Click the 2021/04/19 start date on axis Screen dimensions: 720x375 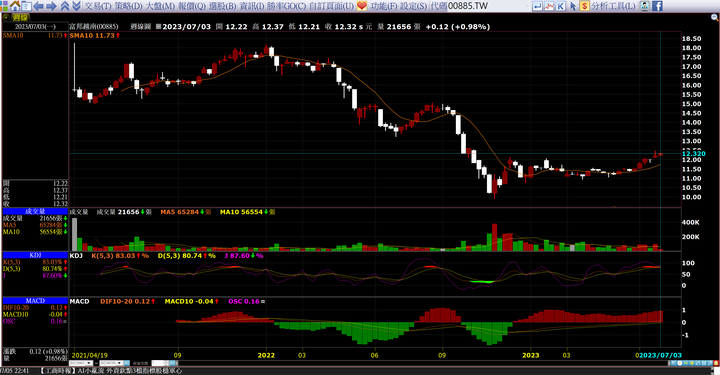click(90, 355)
